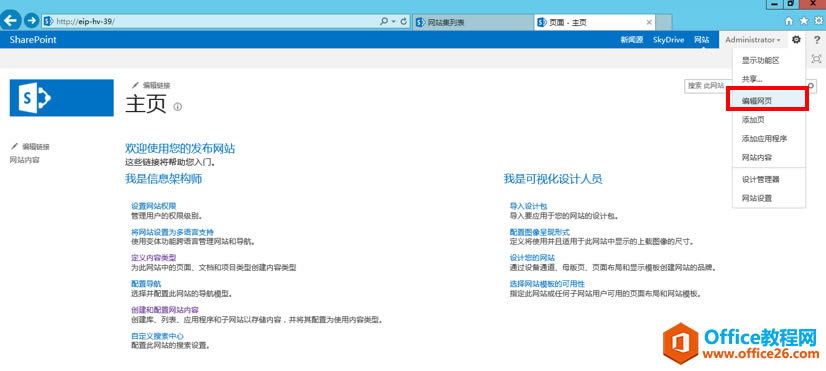Close the 页面 - 主页 tab
The width and height of the screenshot is (826, 371).
point(649,22)
